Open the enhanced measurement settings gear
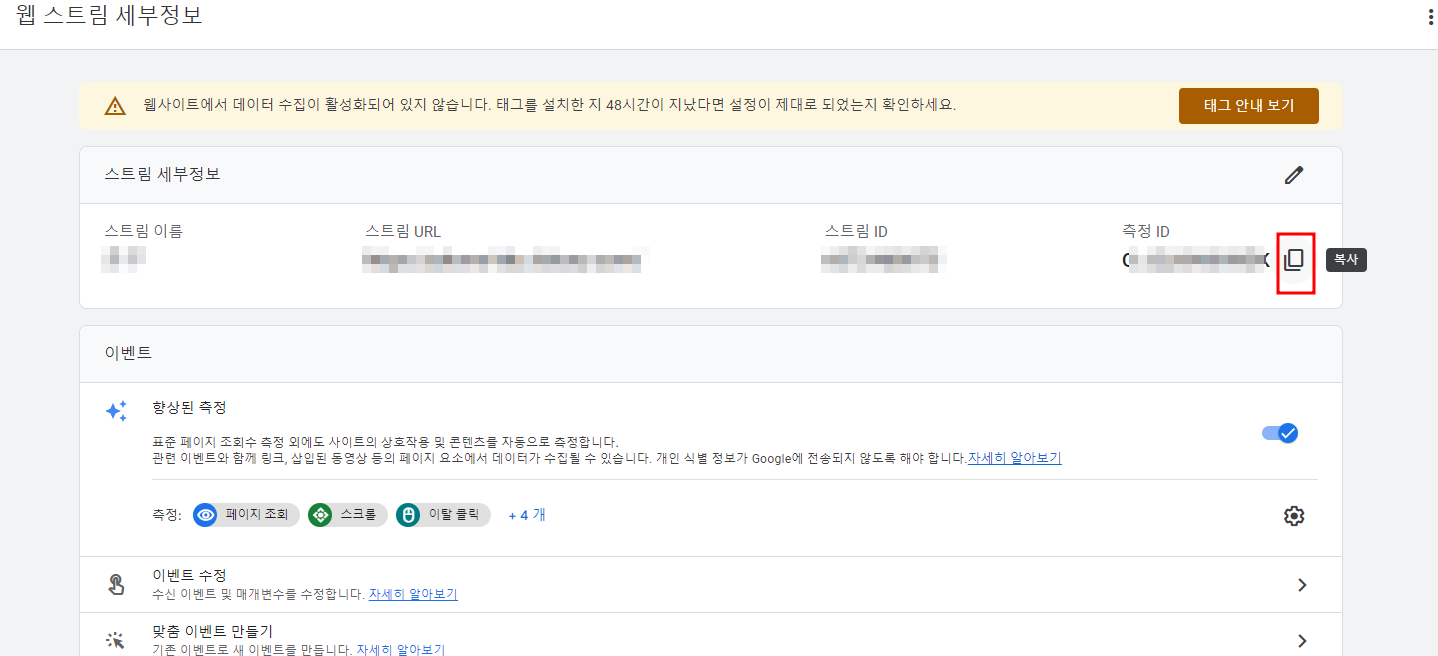The image size is (1438, 656). pyautogui.click(x=1293, y=515)
